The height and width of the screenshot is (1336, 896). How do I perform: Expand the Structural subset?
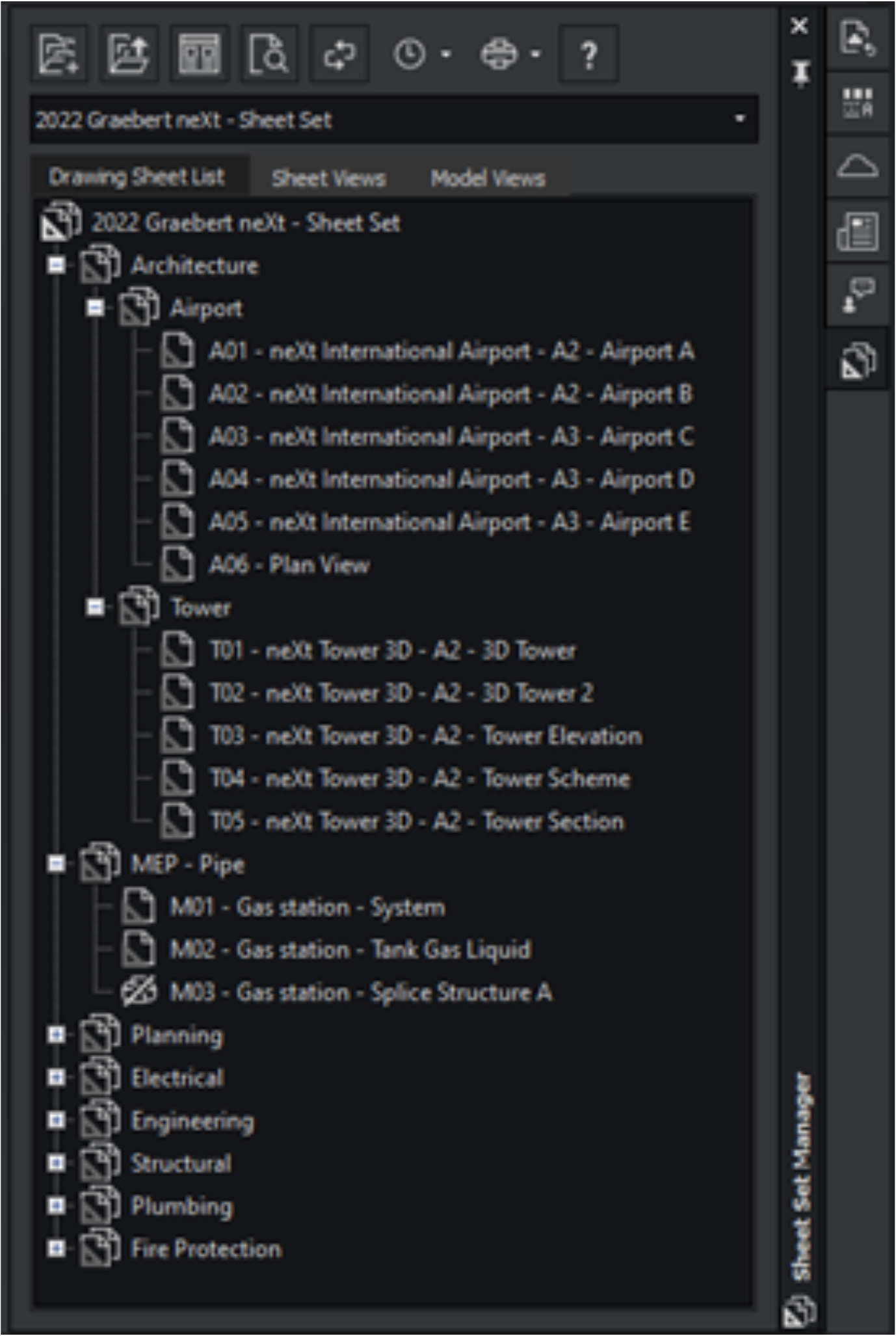click(57, 1163)
